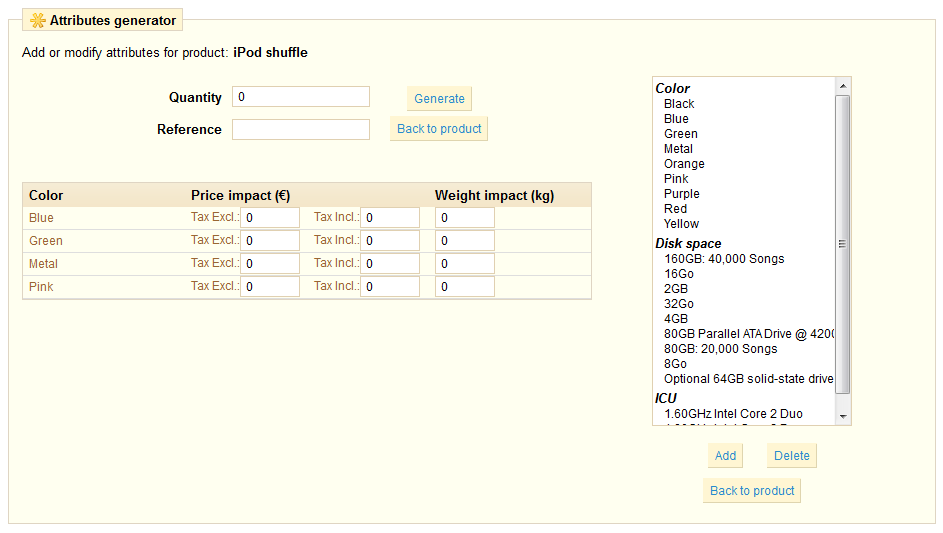Click Tax Excl. price field for Blue
The width and height of the screenshot is (943, 533).
click(x=270, y=218)
